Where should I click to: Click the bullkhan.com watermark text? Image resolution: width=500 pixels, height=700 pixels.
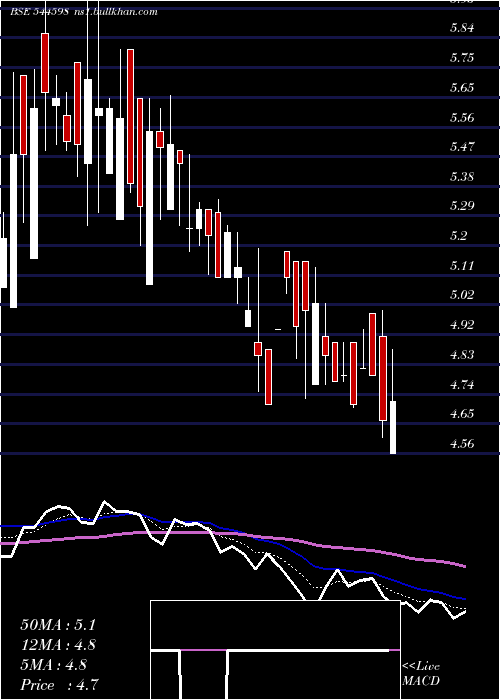pyautogui.click(x=114, y=12)
